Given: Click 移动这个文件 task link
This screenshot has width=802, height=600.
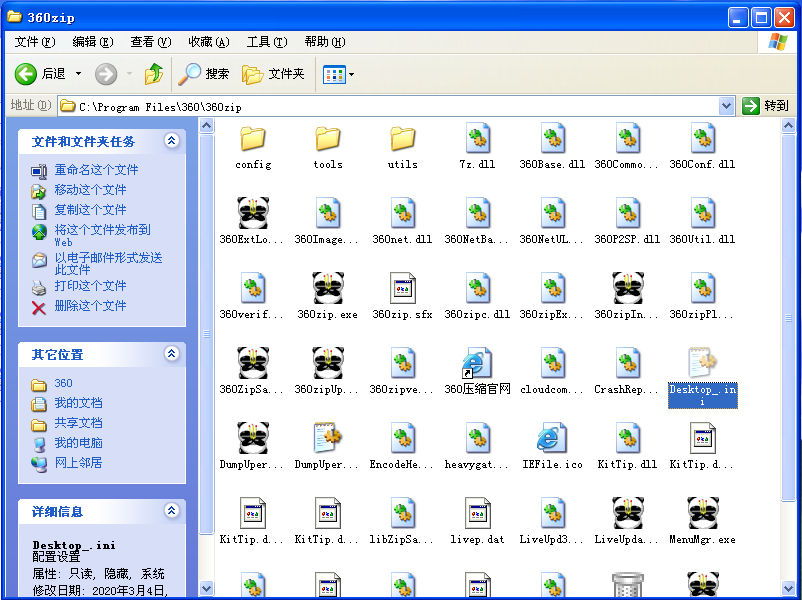Looking at the screenshot, I should click(x=90, y=190).
